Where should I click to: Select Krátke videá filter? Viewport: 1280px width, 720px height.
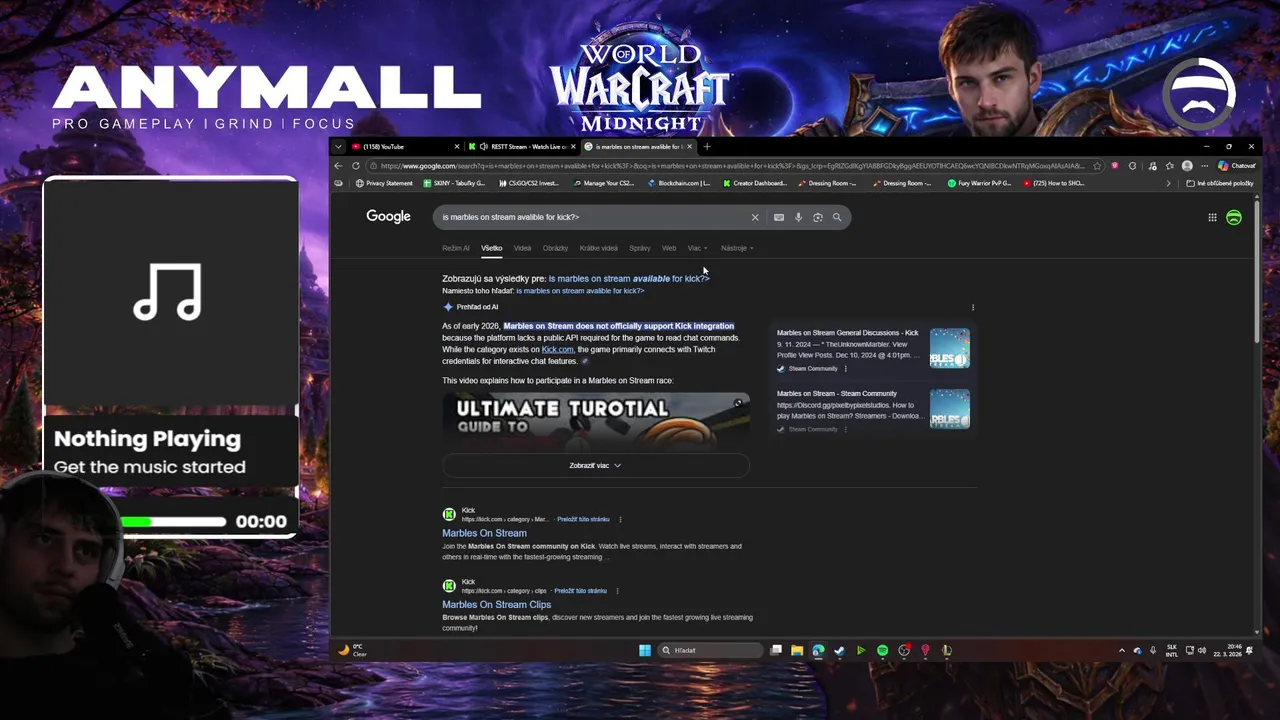coord(598,248)
